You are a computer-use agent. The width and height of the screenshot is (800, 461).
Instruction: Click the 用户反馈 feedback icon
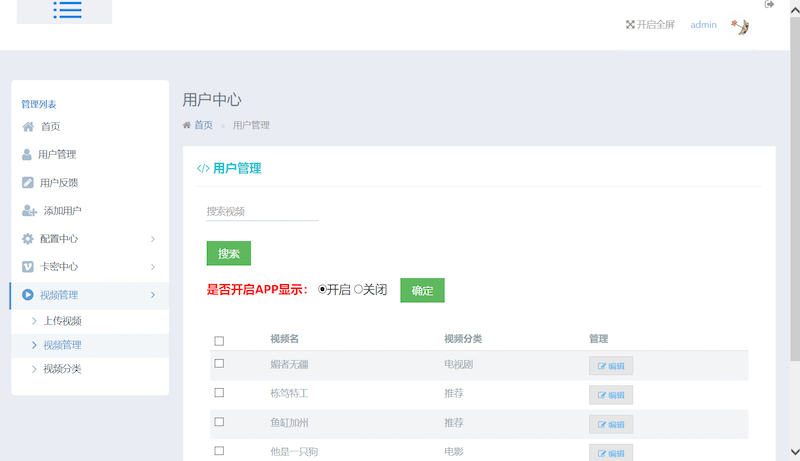coord(28,183)
